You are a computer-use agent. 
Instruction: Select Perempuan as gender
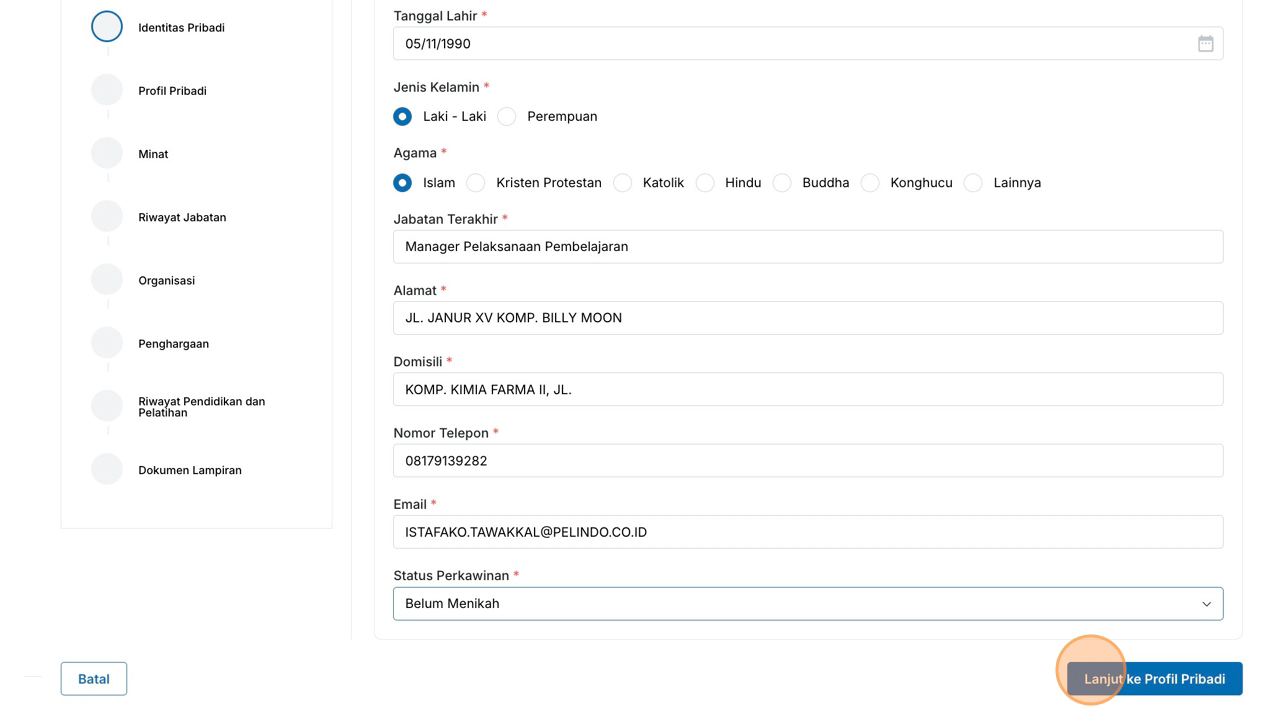[507, 117]
